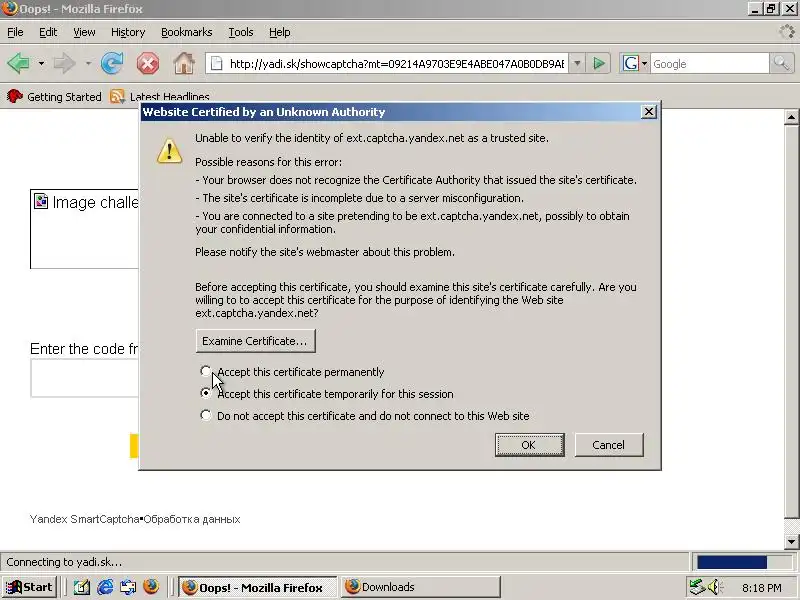Go to the Home page icon
Screen dimensions: 800x600
click(x=184, y=64)
